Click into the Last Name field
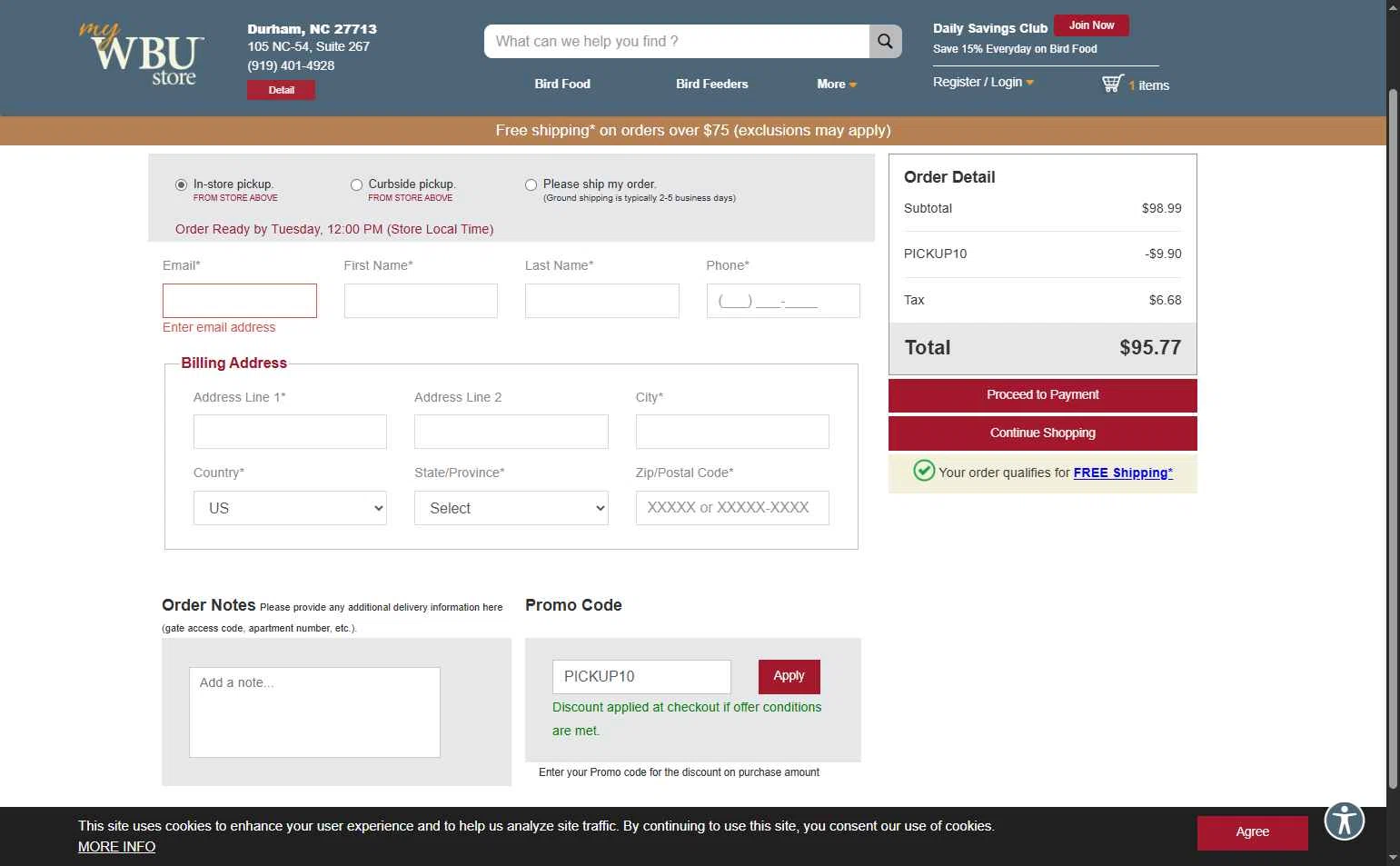The width and height of the screenshot is (1400, 866). (602, 301)
